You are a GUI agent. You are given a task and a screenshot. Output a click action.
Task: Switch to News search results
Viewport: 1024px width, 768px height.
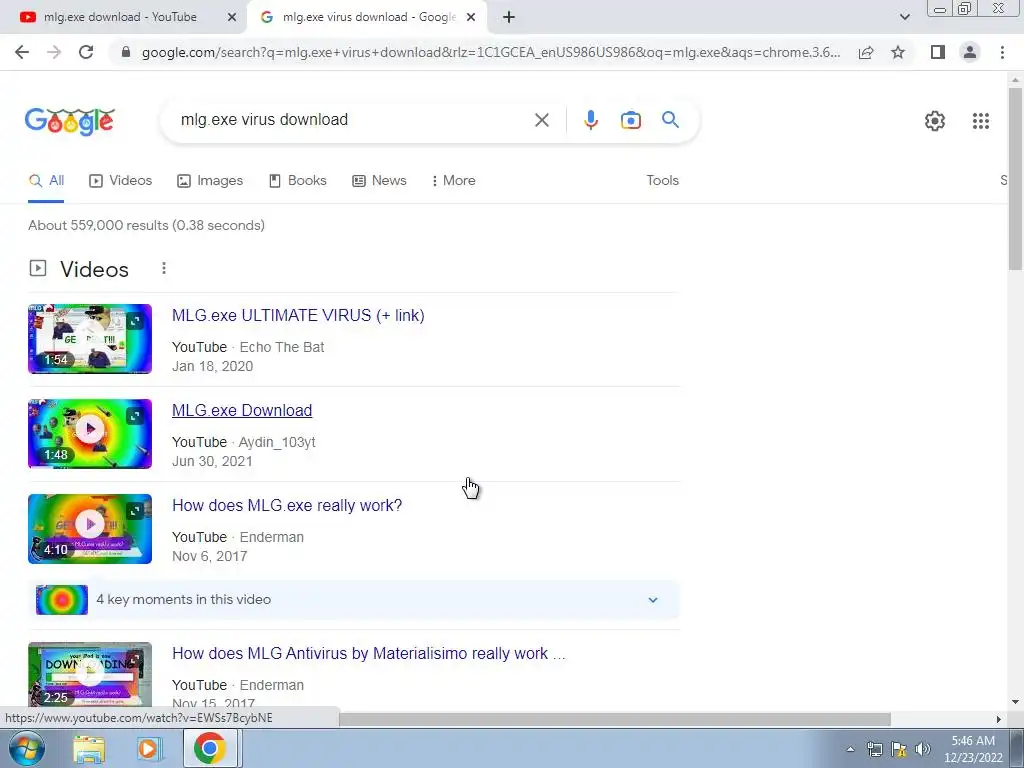(379, 181)
